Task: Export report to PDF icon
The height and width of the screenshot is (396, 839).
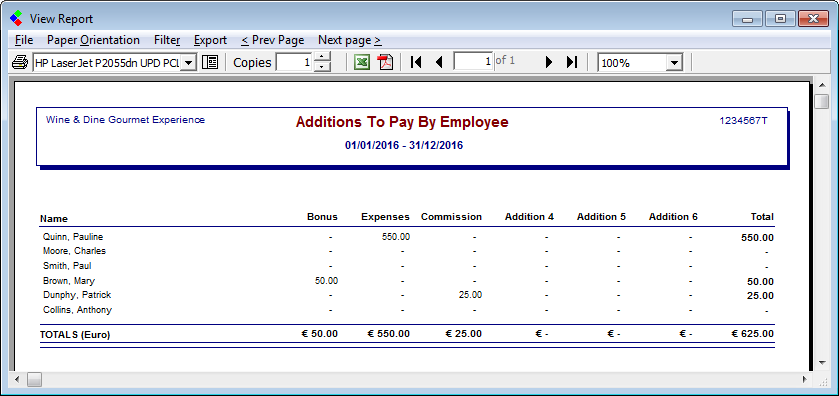Action: pos(385,63)
